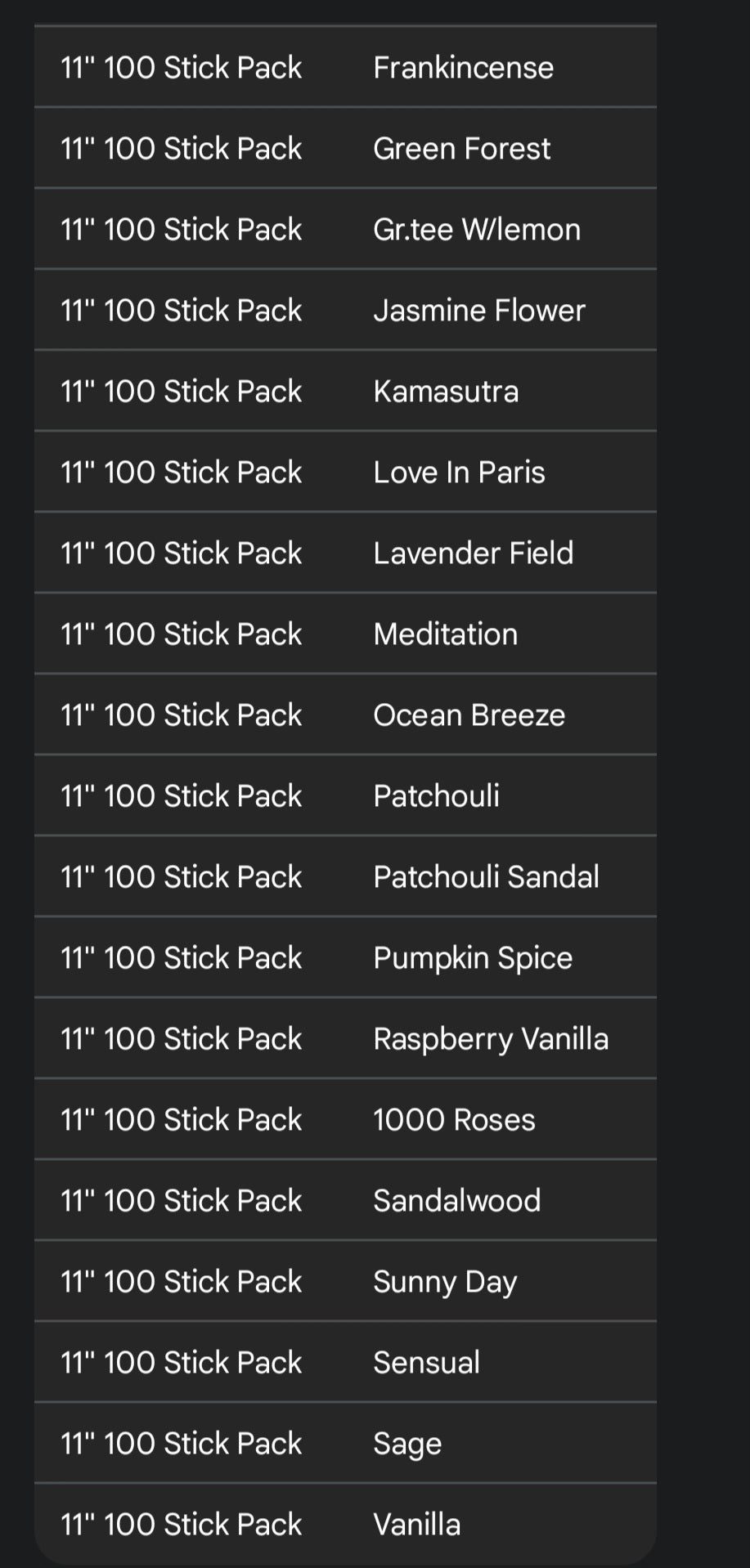Select the pack size beside Frankincense

tap(181, 68)
